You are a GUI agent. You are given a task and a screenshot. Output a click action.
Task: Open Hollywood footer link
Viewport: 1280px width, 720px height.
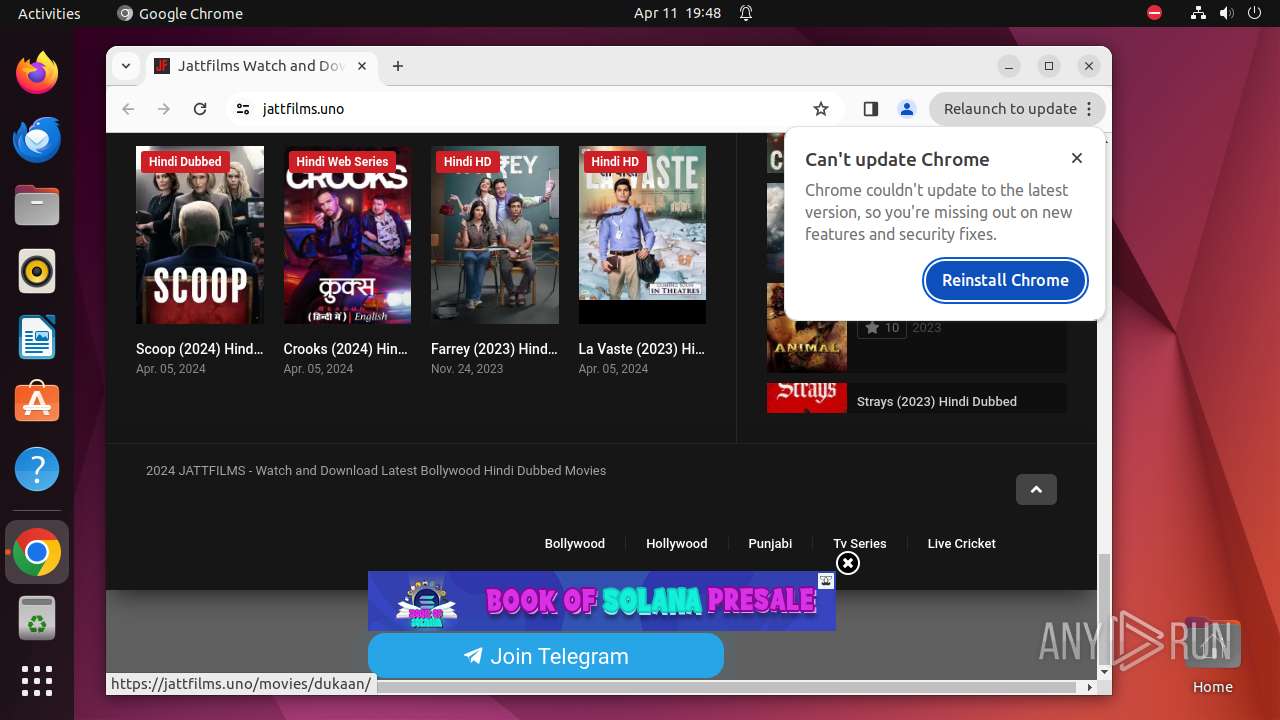pyautogui.click(x=677, y=543)
